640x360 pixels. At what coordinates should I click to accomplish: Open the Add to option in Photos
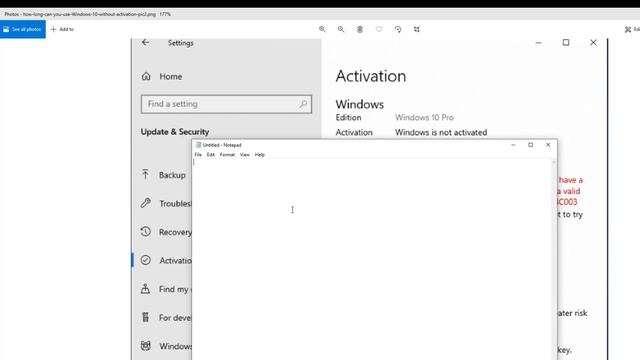click(62, 29)
